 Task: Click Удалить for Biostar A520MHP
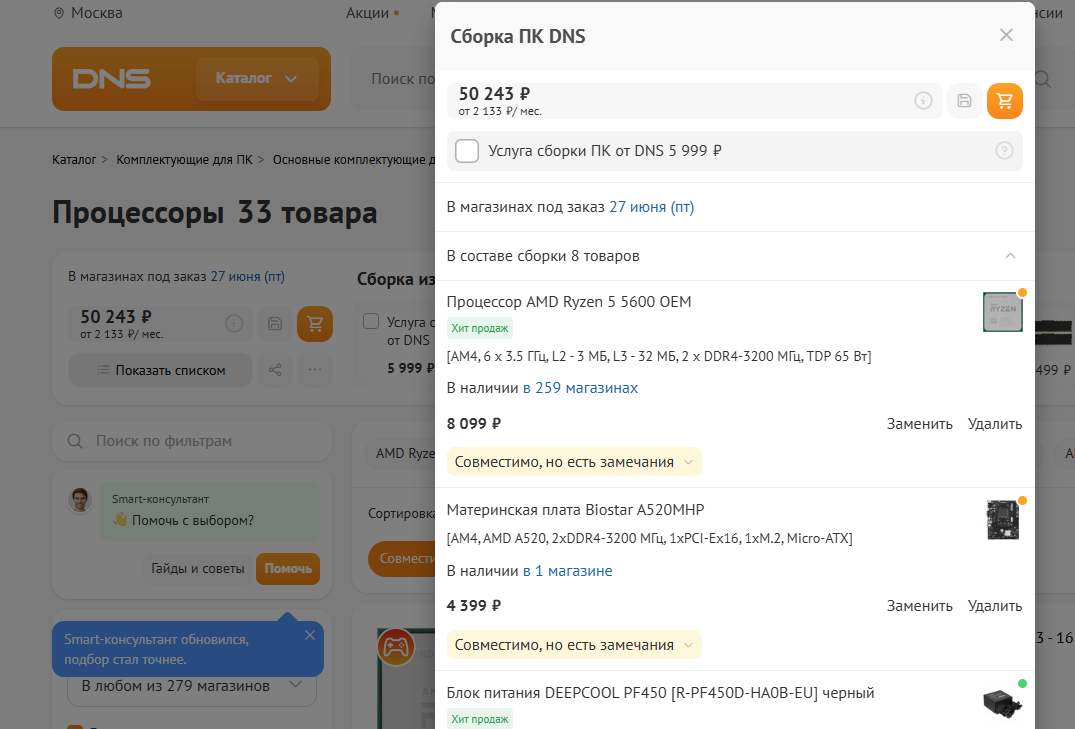click(x=995, y=606)
